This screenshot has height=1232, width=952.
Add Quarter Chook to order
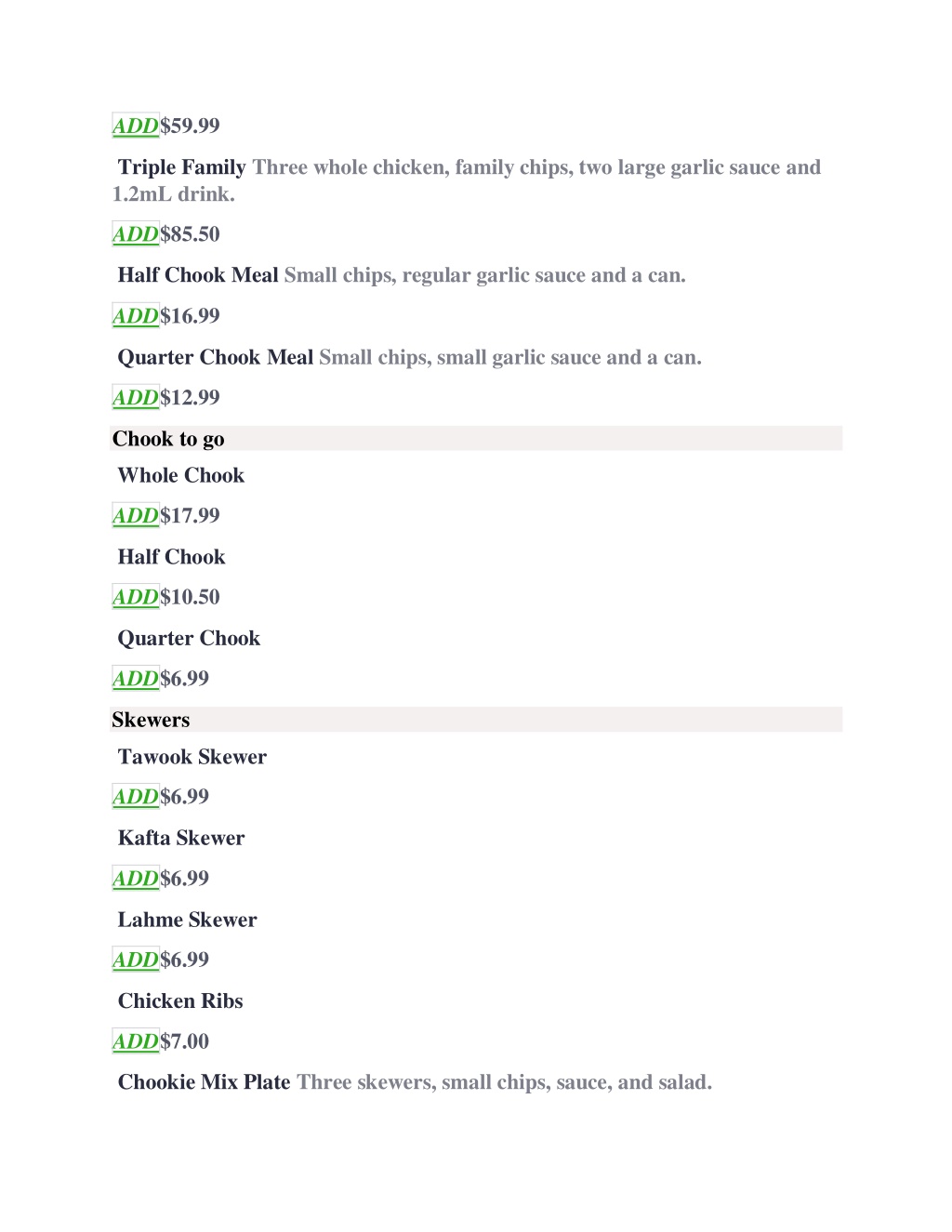[x=136, y=679]
